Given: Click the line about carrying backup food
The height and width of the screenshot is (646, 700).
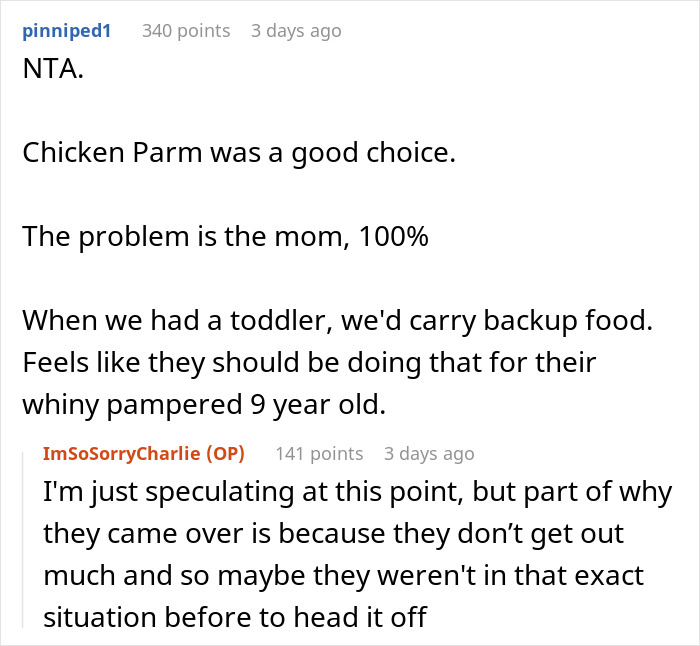Looking at the screenshot, I should pyautogui.click(x=338, y=321).
